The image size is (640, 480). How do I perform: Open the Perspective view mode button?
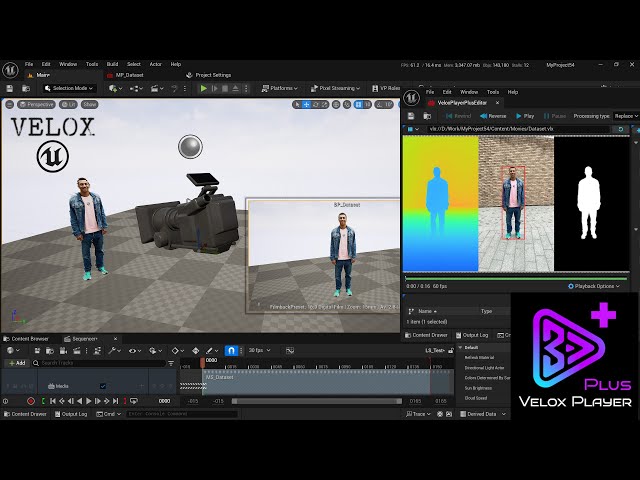click(x=36, y=104)
